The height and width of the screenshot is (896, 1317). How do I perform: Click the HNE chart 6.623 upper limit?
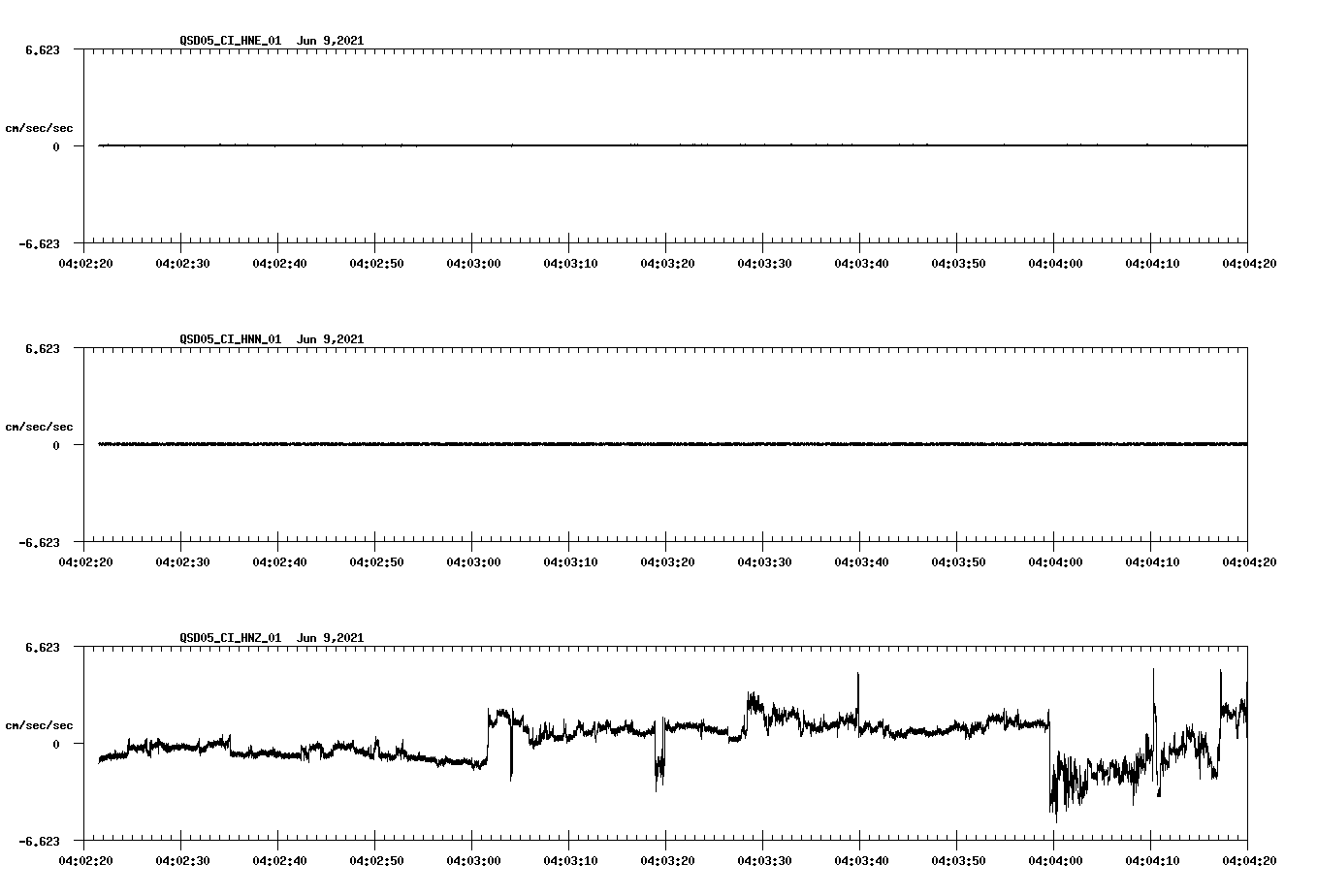[x=43, y=49]
